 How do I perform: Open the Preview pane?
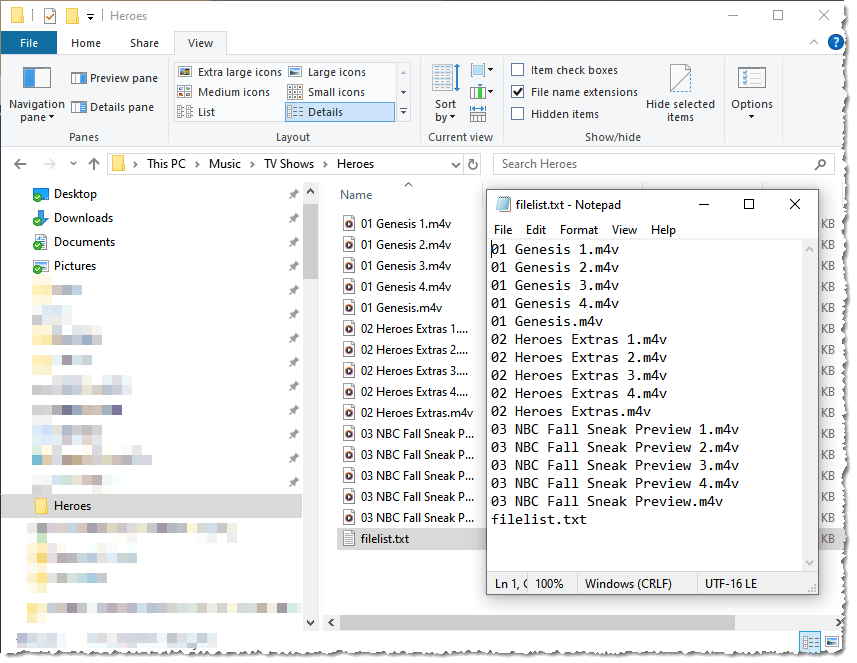tap(114, 77)
